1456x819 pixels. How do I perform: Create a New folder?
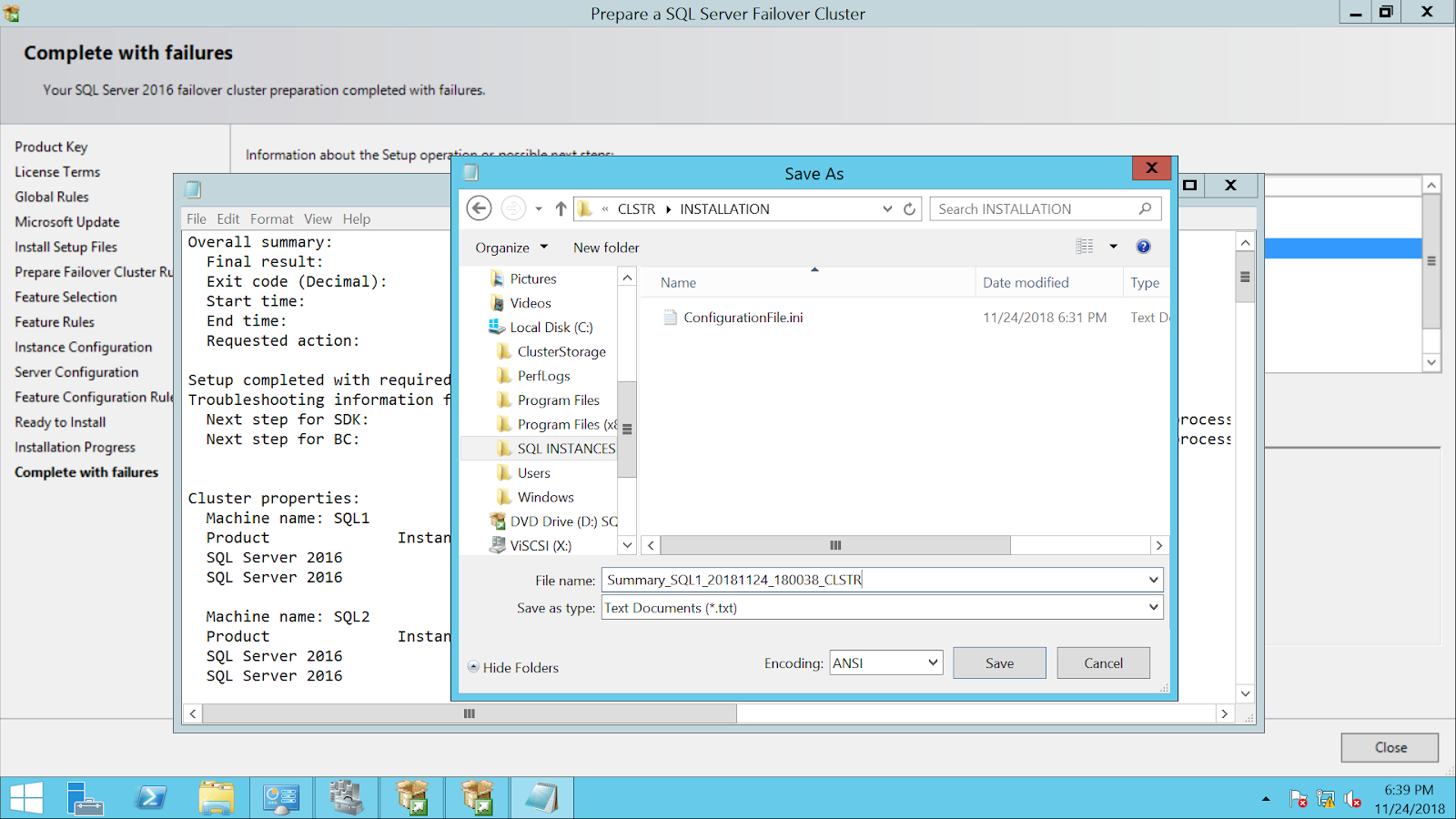[606, 248]
